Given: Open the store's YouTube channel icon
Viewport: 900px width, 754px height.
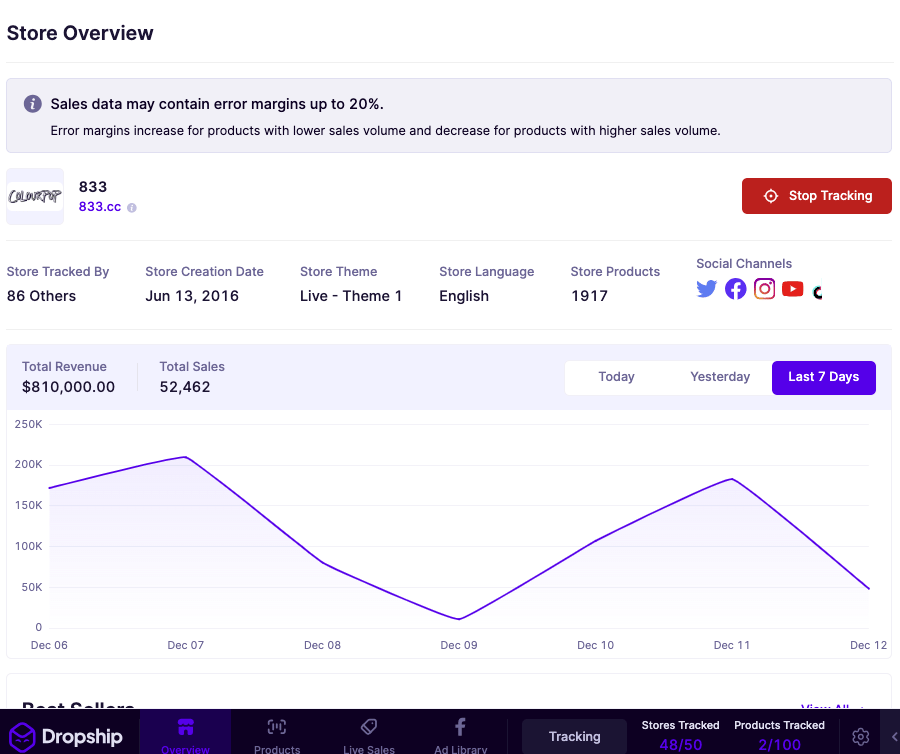Looking at the screenshot, I should [x=793, y=289].
